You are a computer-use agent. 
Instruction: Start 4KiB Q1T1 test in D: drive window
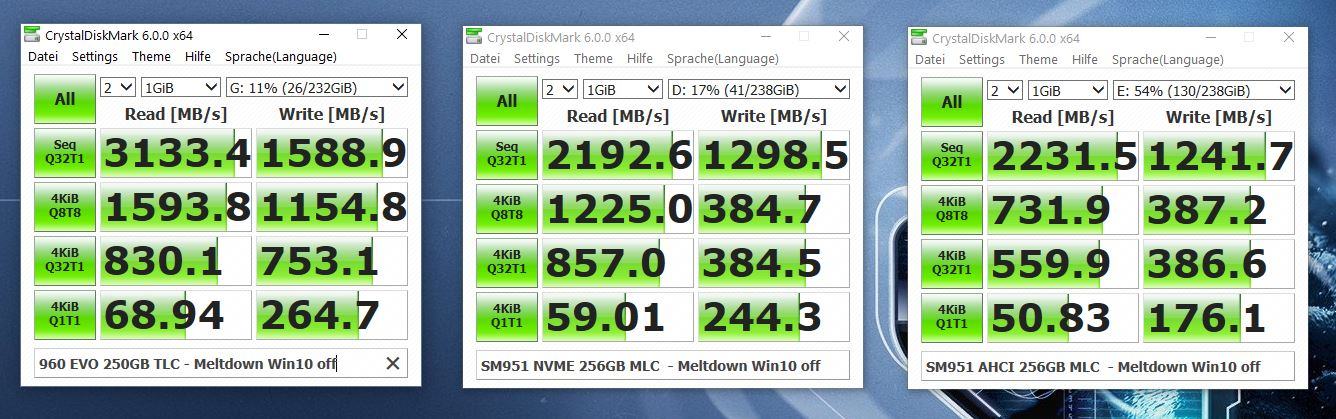507,317
